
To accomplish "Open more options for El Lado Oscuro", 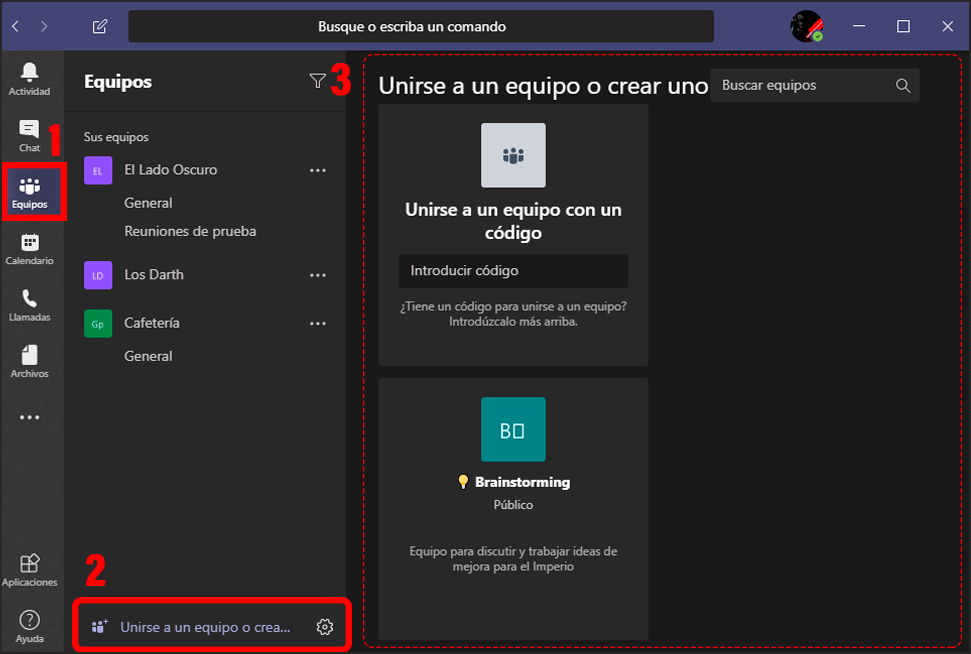I will pos(318,170).
